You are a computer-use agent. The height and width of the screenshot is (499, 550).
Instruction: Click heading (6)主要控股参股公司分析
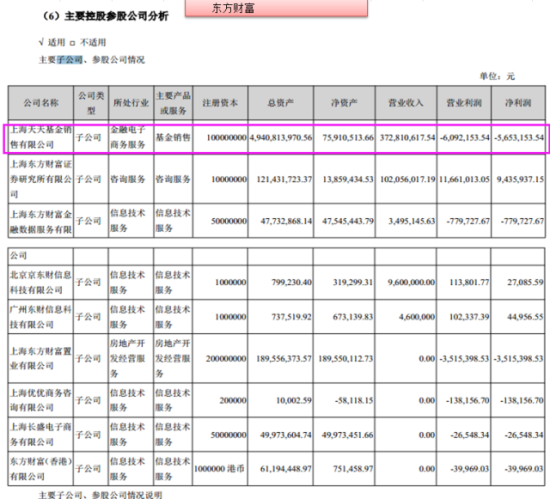[105, 16]
